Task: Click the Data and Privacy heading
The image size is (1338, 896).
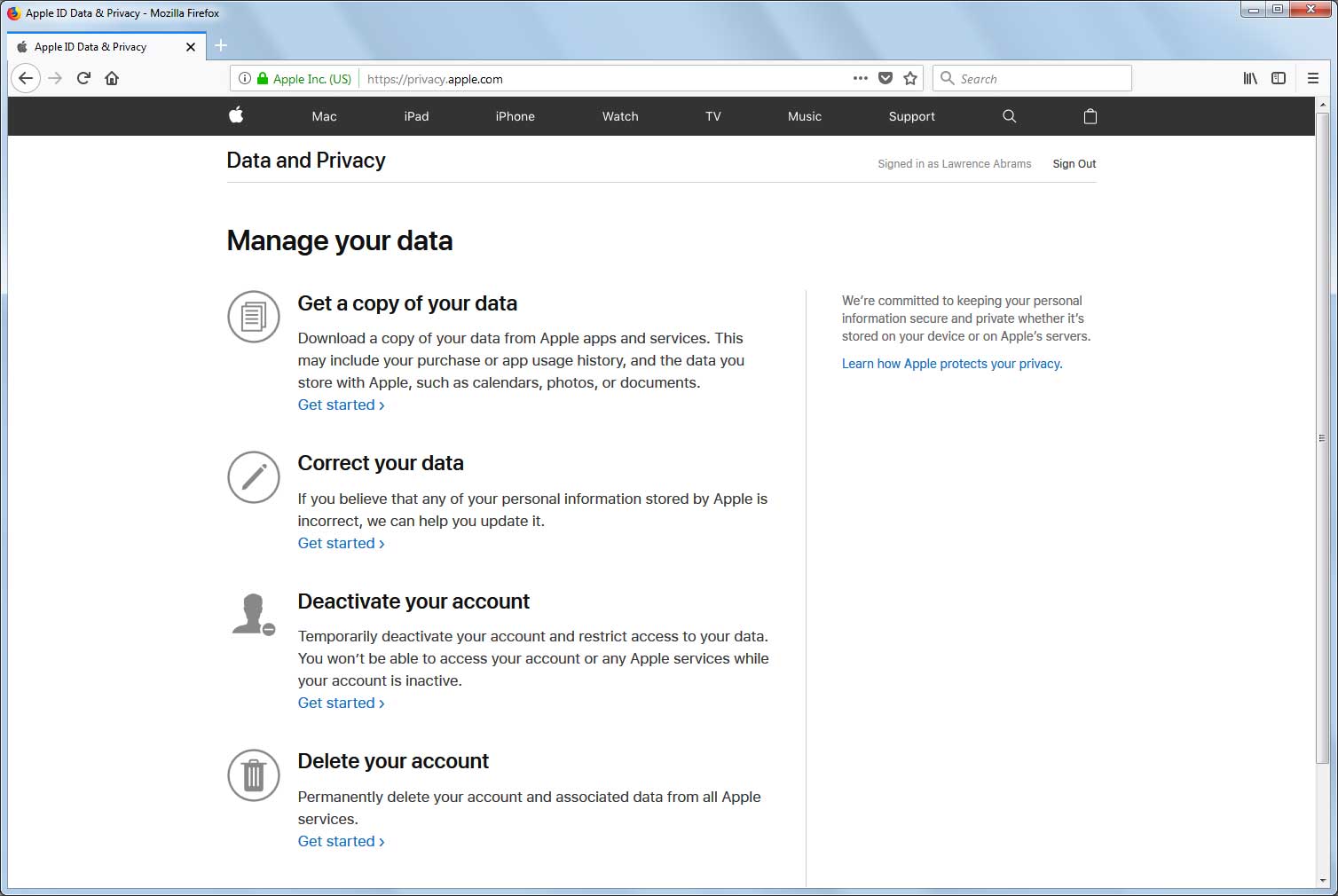Action: click(306, 161)
